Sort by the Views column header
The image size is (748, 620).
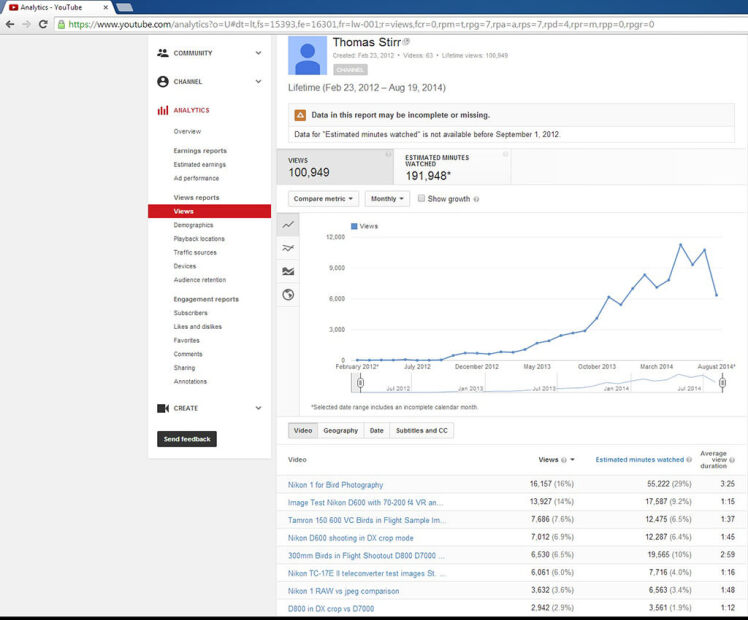coord(549,460)
